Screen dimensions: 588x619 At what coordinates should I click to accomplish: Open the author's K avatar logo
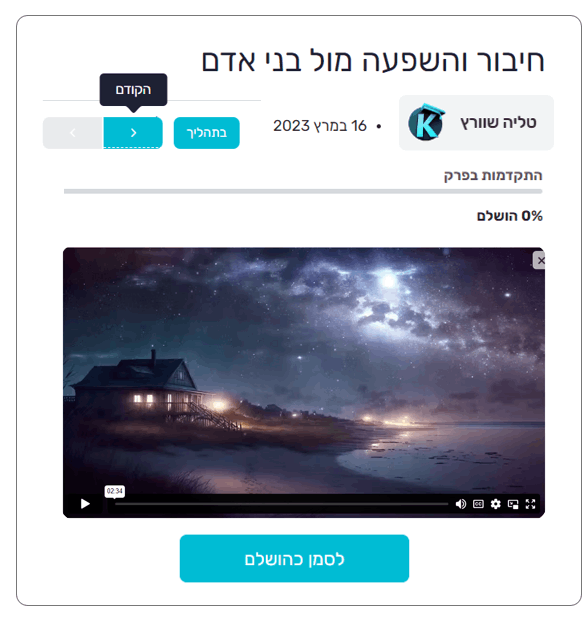pos(426,123)
